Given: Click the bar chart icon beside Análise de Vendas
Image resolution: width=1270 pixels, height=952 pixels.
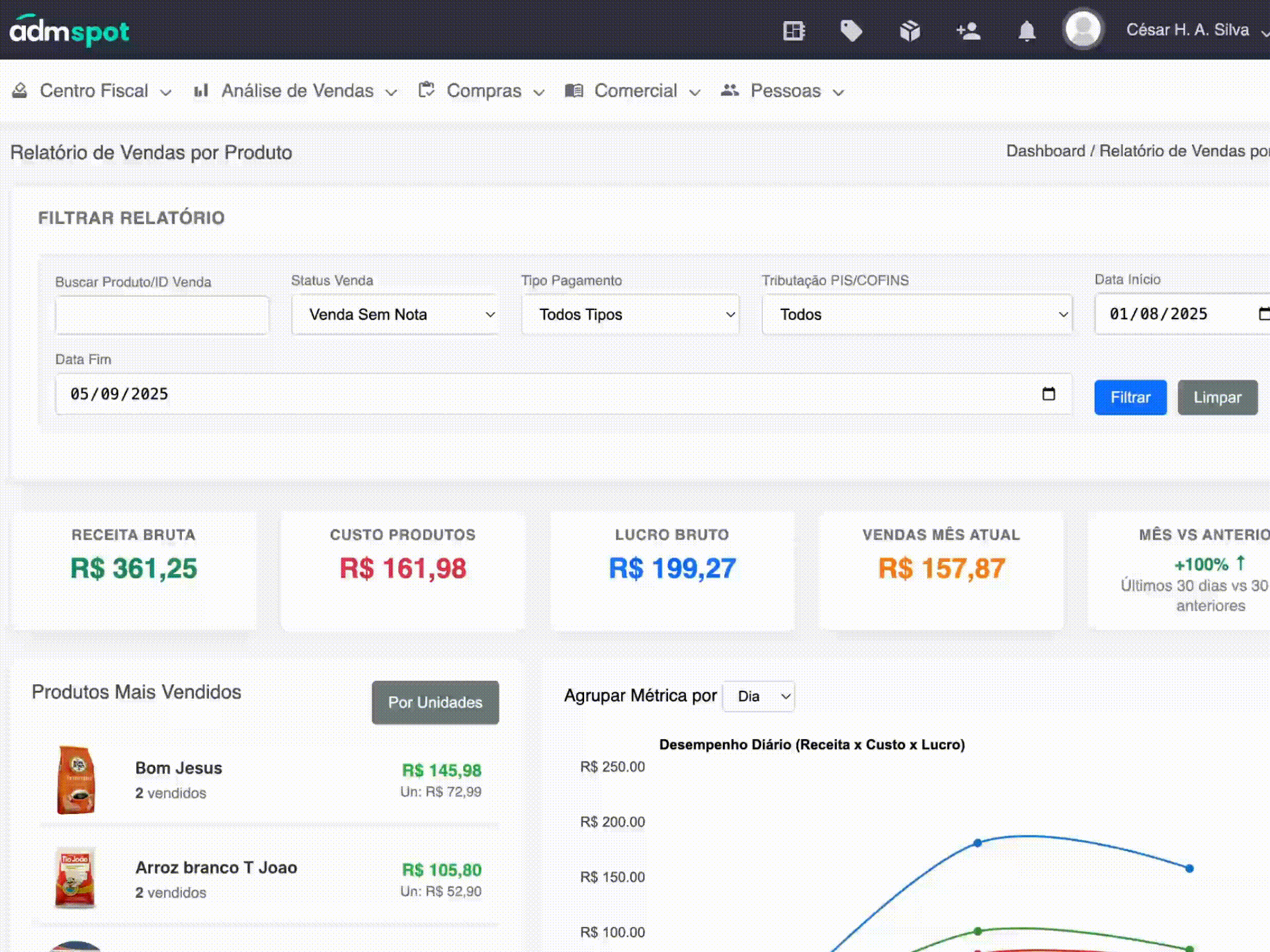Looking at the screenshot, I should point(202,91).
